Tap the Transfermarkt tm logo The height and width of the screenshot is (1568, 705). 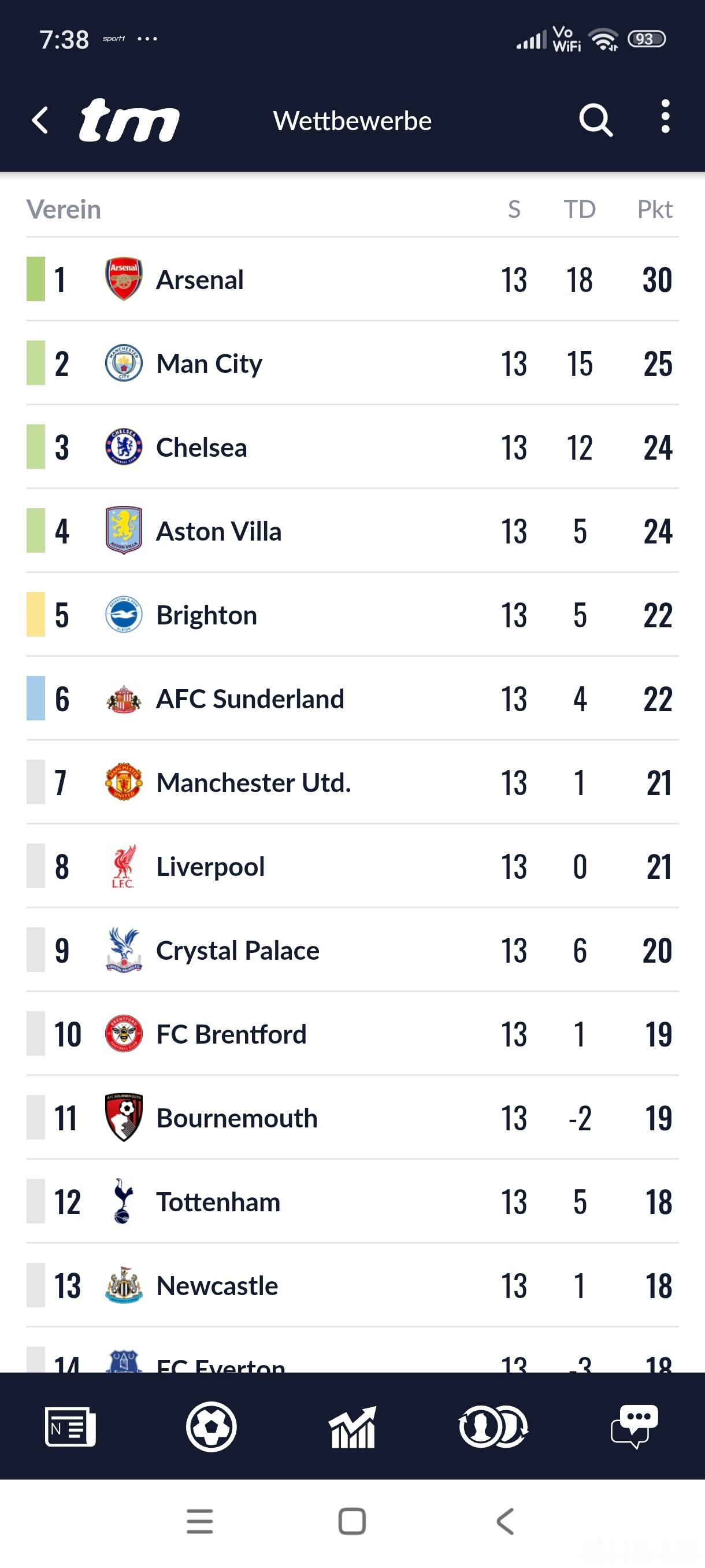129,120
